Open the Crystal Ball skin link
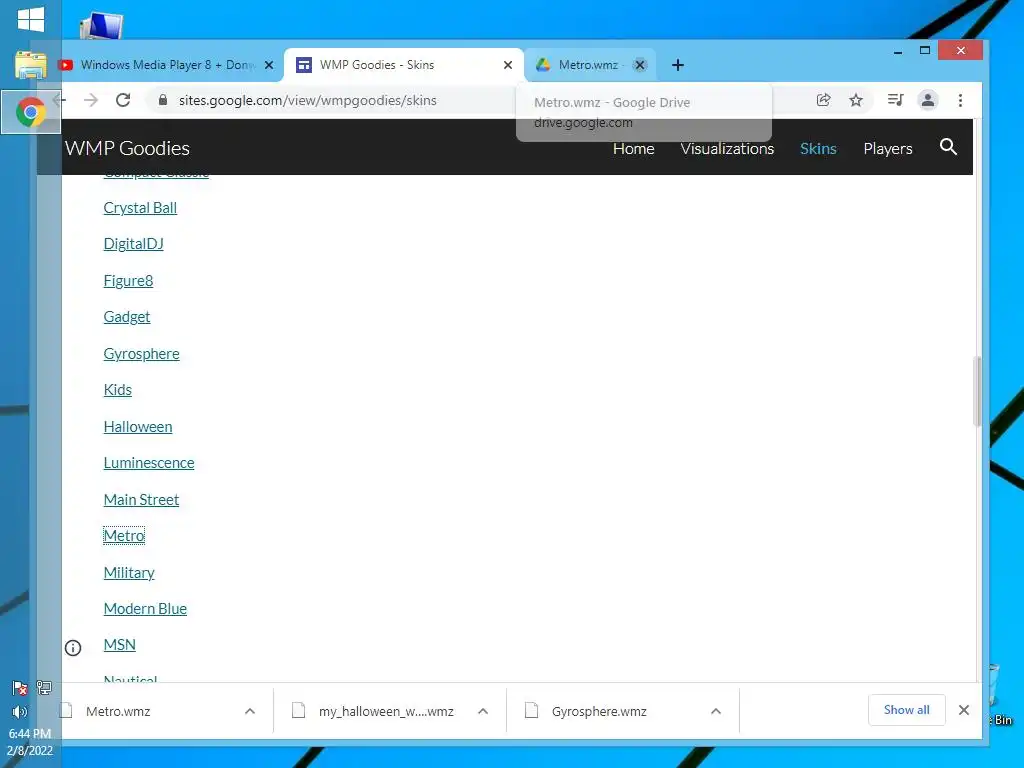1024x768 pixels. pyautogui.click(x=140, y=208)
